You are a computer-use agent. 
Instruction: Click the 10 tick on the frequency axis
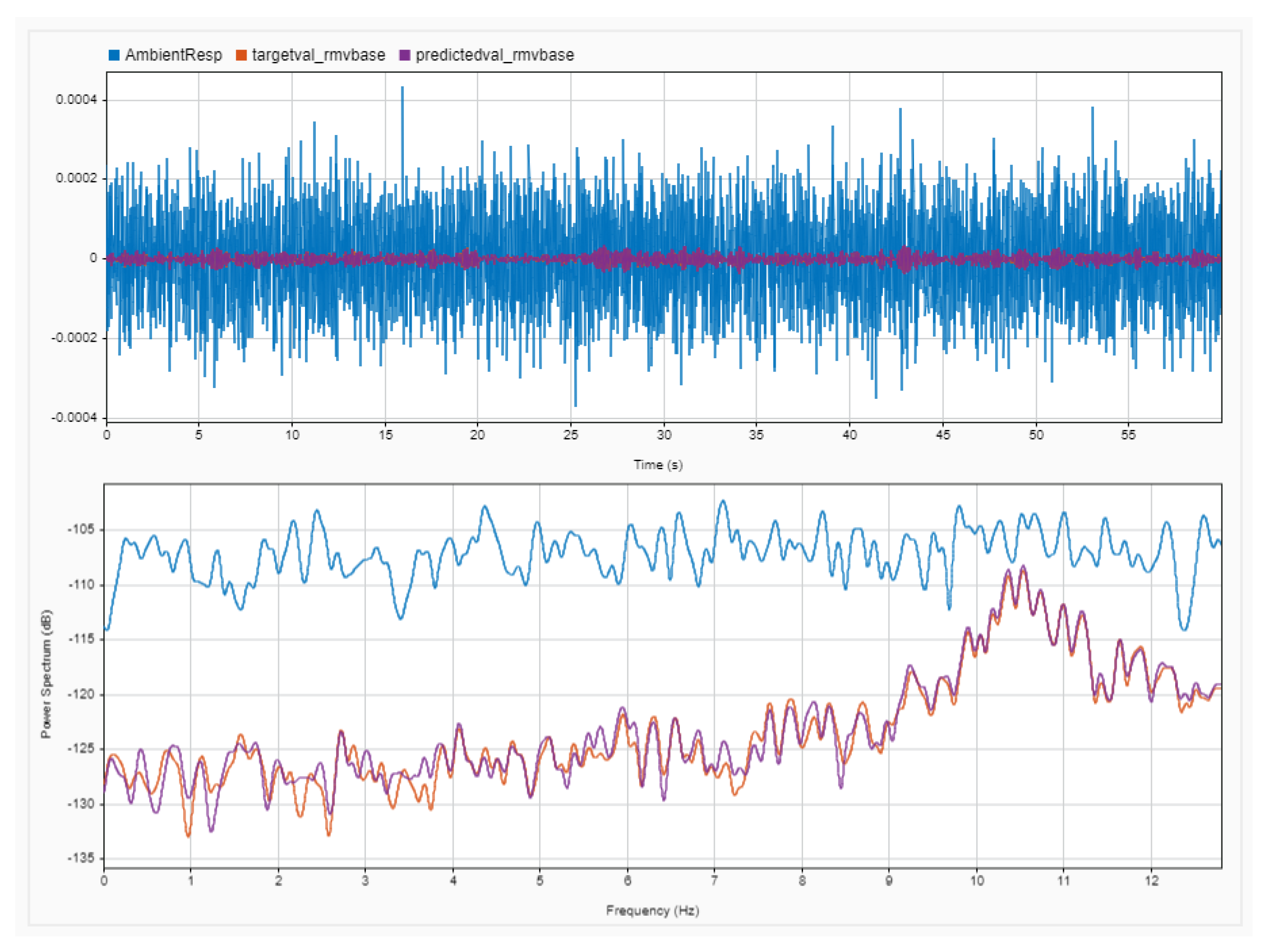coord(977,881)
